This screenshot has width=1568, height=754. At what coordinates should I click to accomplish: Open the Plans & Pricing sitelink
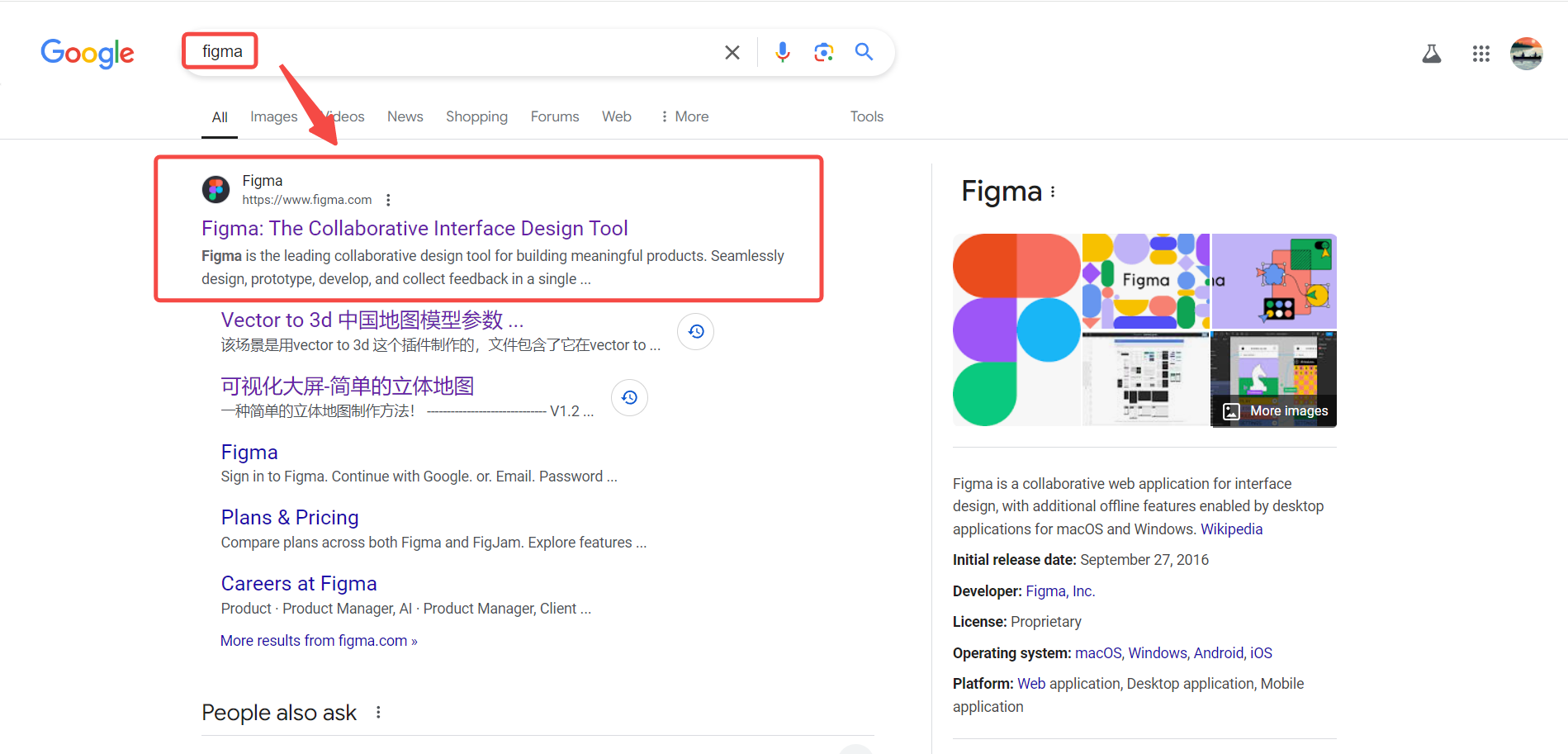(x=290, y=517)
